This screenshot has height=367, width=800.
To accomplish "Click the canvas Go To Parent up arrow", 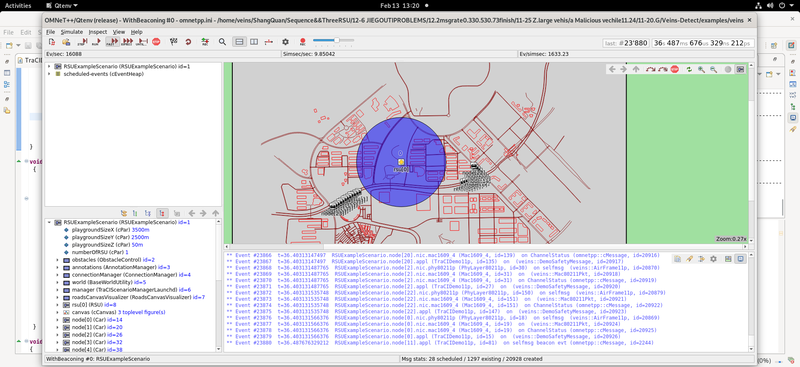I will (636, 69).
